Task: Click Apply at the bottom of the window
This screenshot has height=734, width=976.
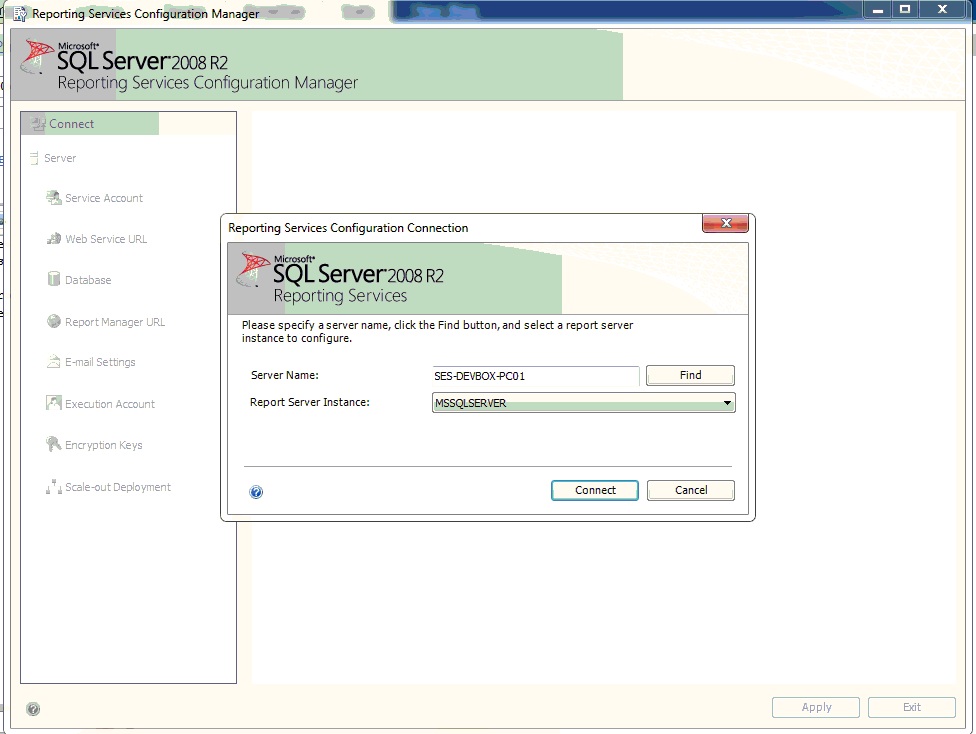Action: coord(815,706)
